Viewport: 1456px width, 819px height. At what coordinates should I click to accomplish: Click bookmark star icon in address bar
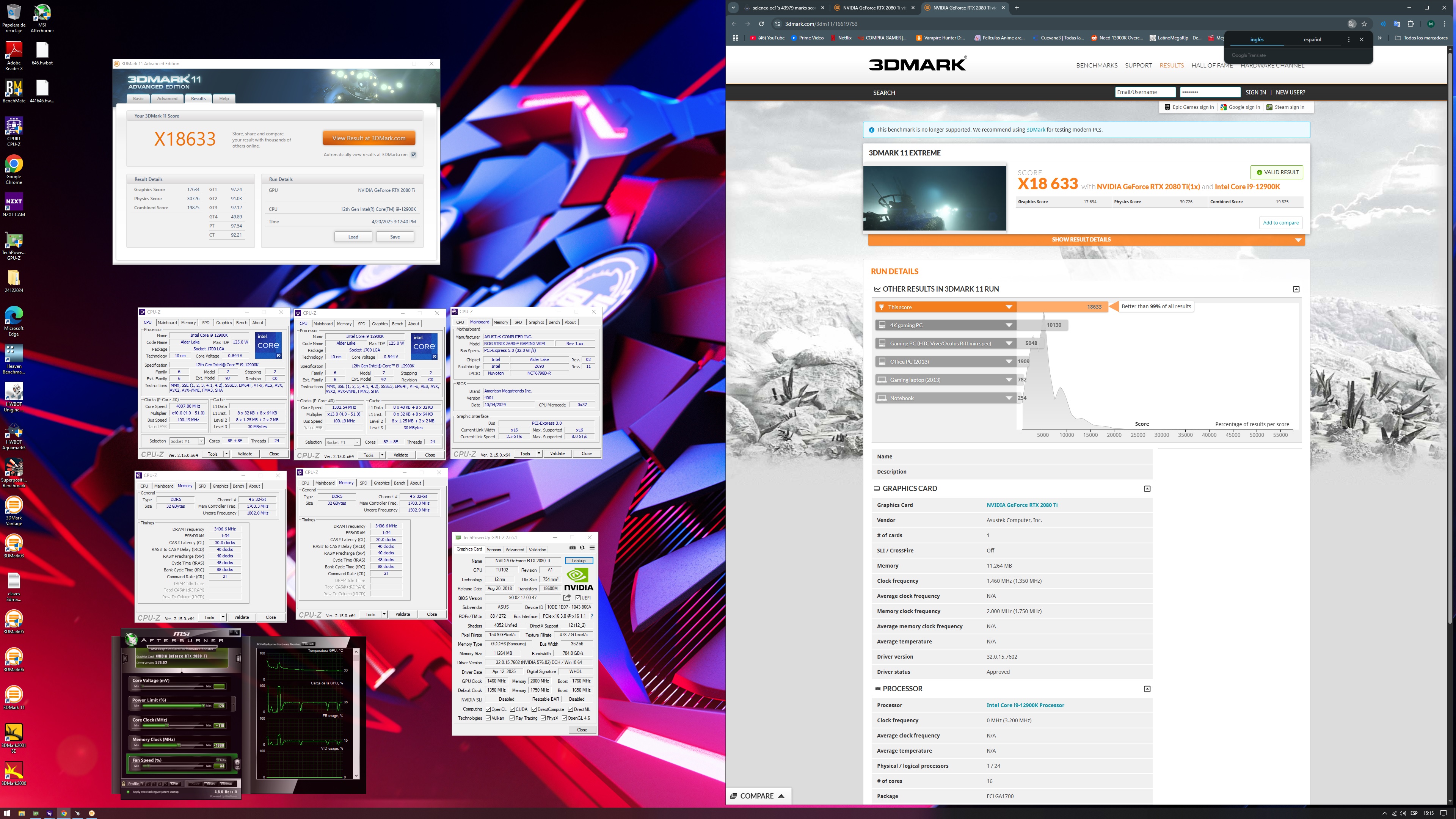point(1365,24)
